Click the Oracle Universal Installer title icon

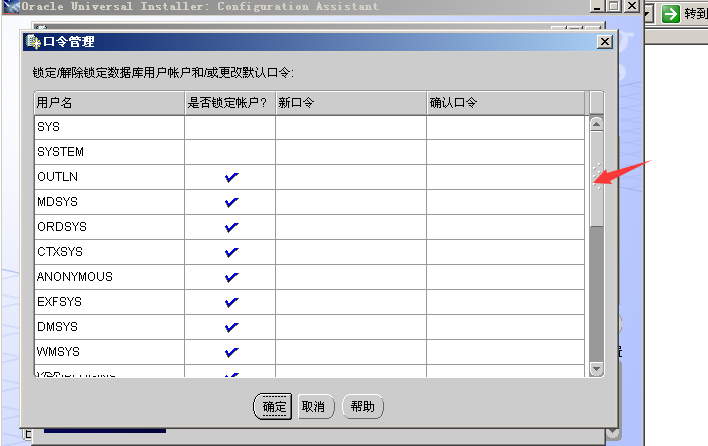(x=11, y=6)
